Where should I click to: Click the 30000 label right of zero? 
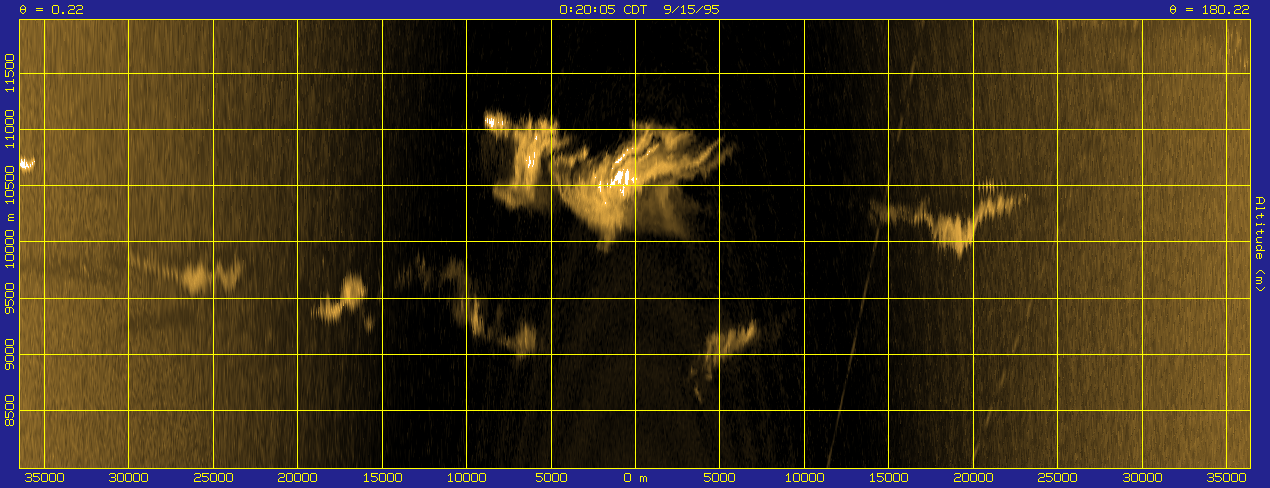(x=1142, y=478)
